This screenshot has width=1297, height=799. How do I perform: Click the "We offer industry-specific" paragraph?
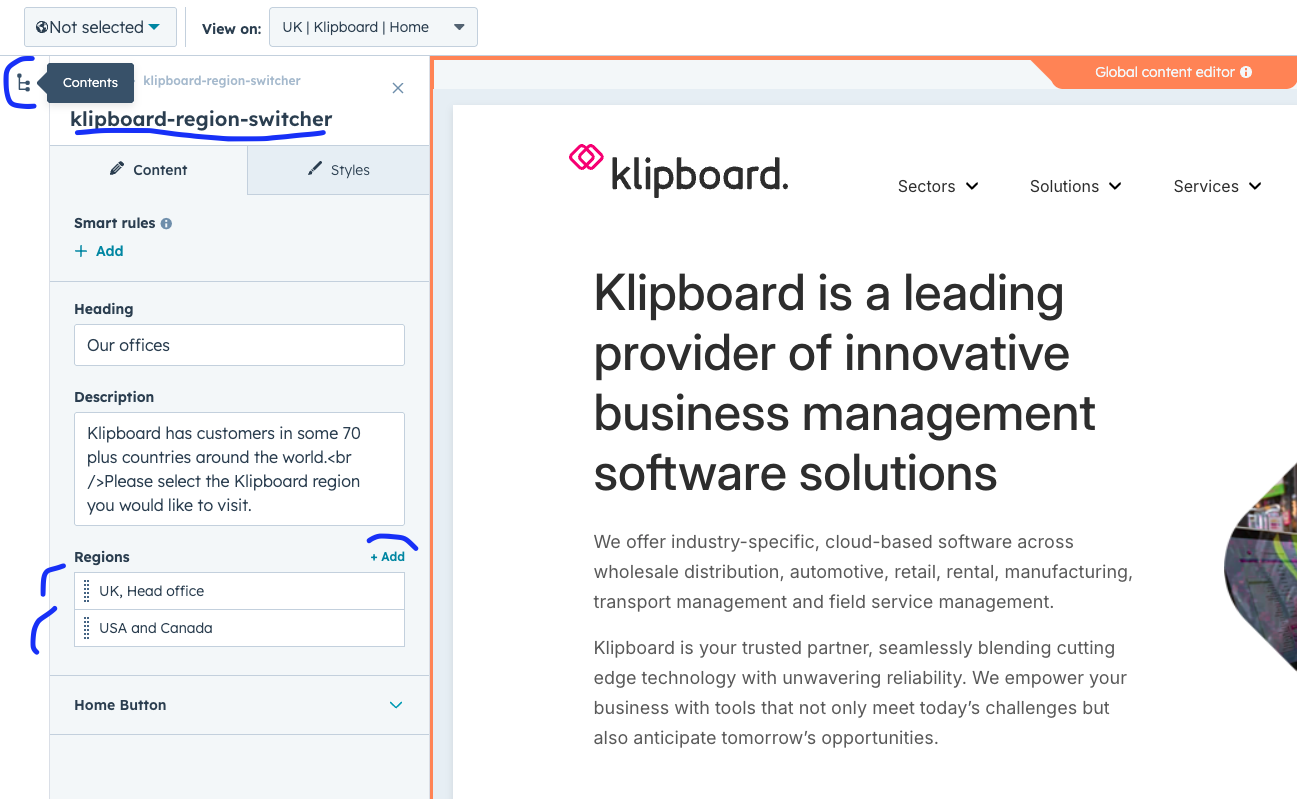(x=863, y=572)
